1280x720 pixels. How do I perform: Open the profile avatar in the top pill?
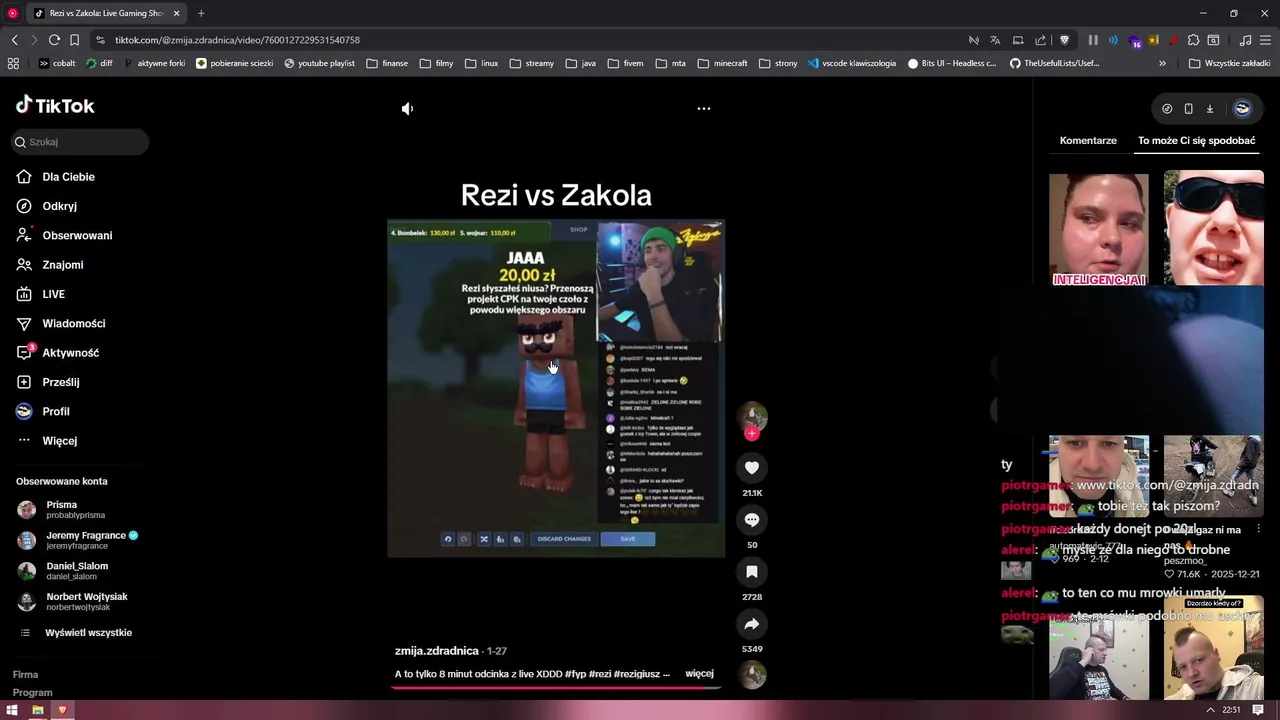1242,109
